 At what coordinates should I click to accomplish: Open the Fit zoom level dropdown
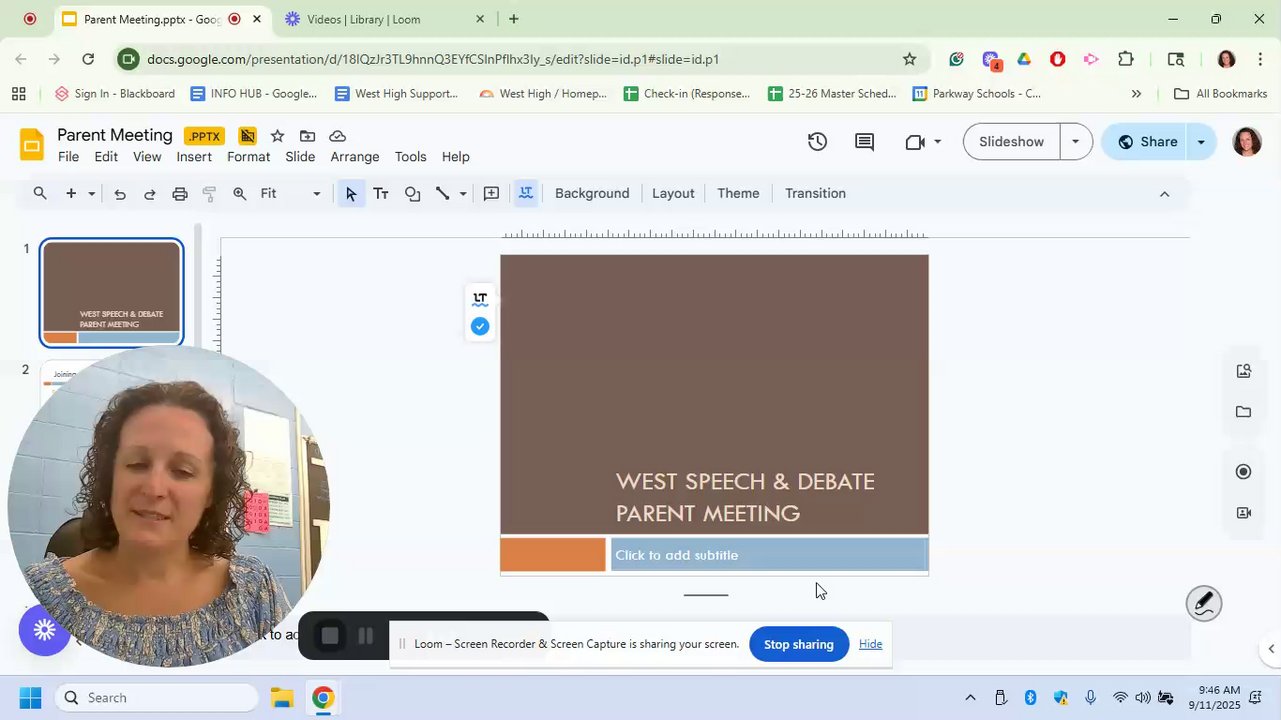pos(291,194)
